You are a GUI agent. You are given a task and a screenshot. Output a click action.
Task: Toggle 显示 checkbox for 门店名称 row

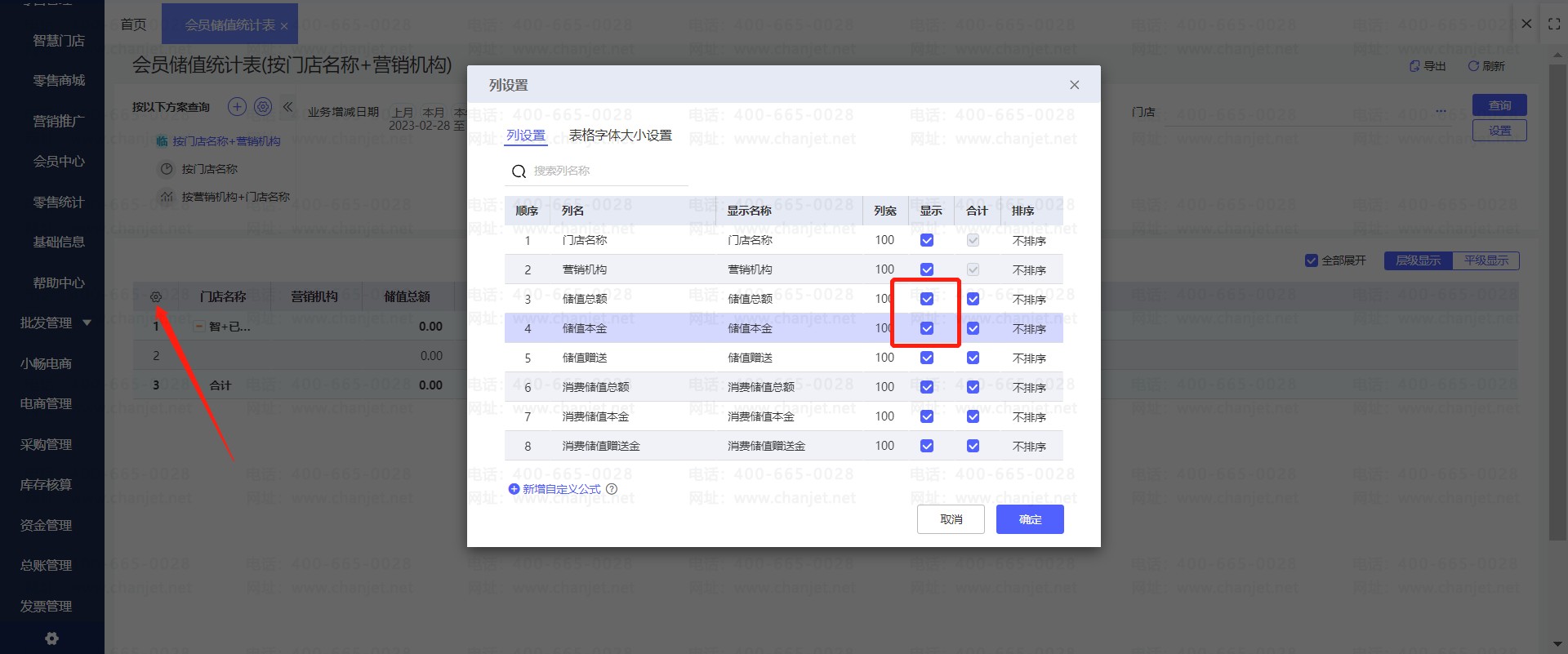pyautogui.click(x=927, y=240)
